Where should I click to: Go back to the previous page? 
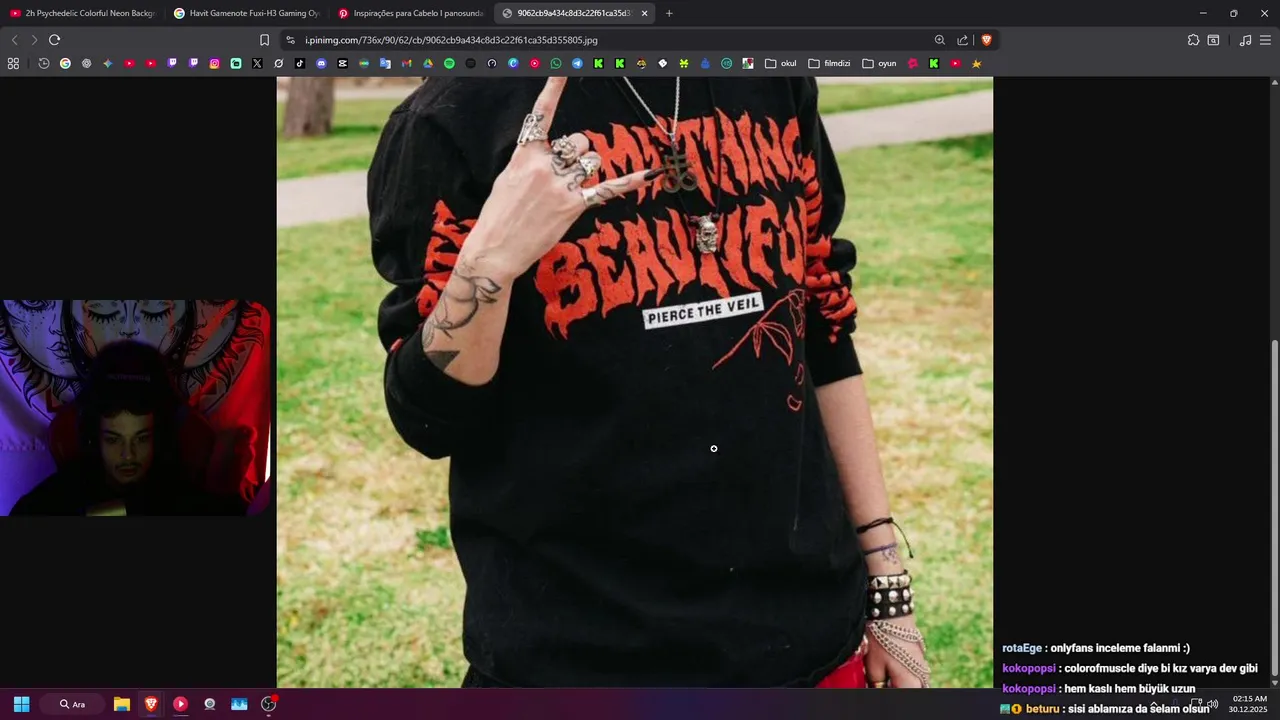pyautogui.click(x=14, y=40)
